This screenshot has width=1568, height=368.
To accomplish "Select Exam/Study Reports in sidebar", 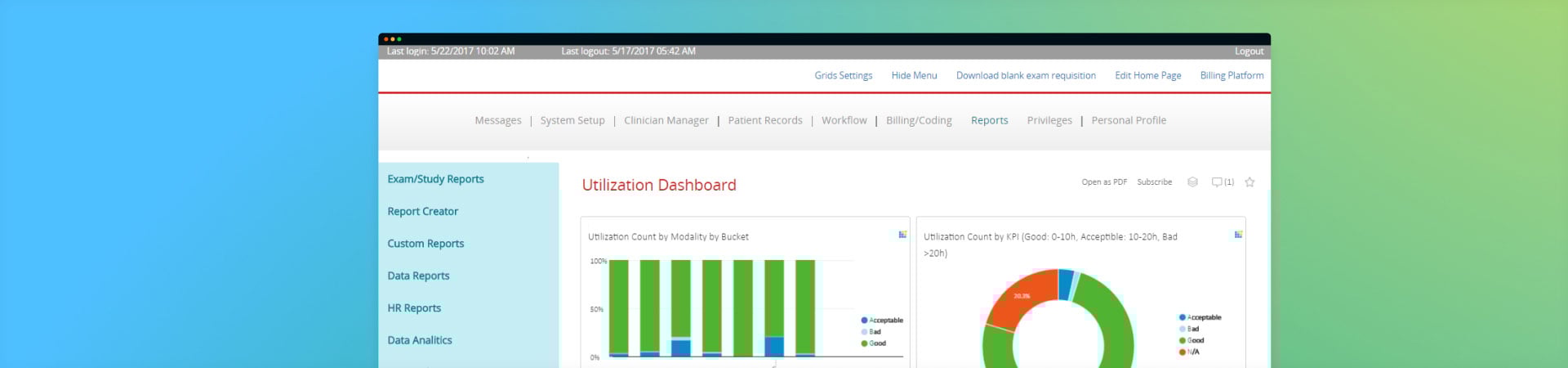I will tap(435, 179).
